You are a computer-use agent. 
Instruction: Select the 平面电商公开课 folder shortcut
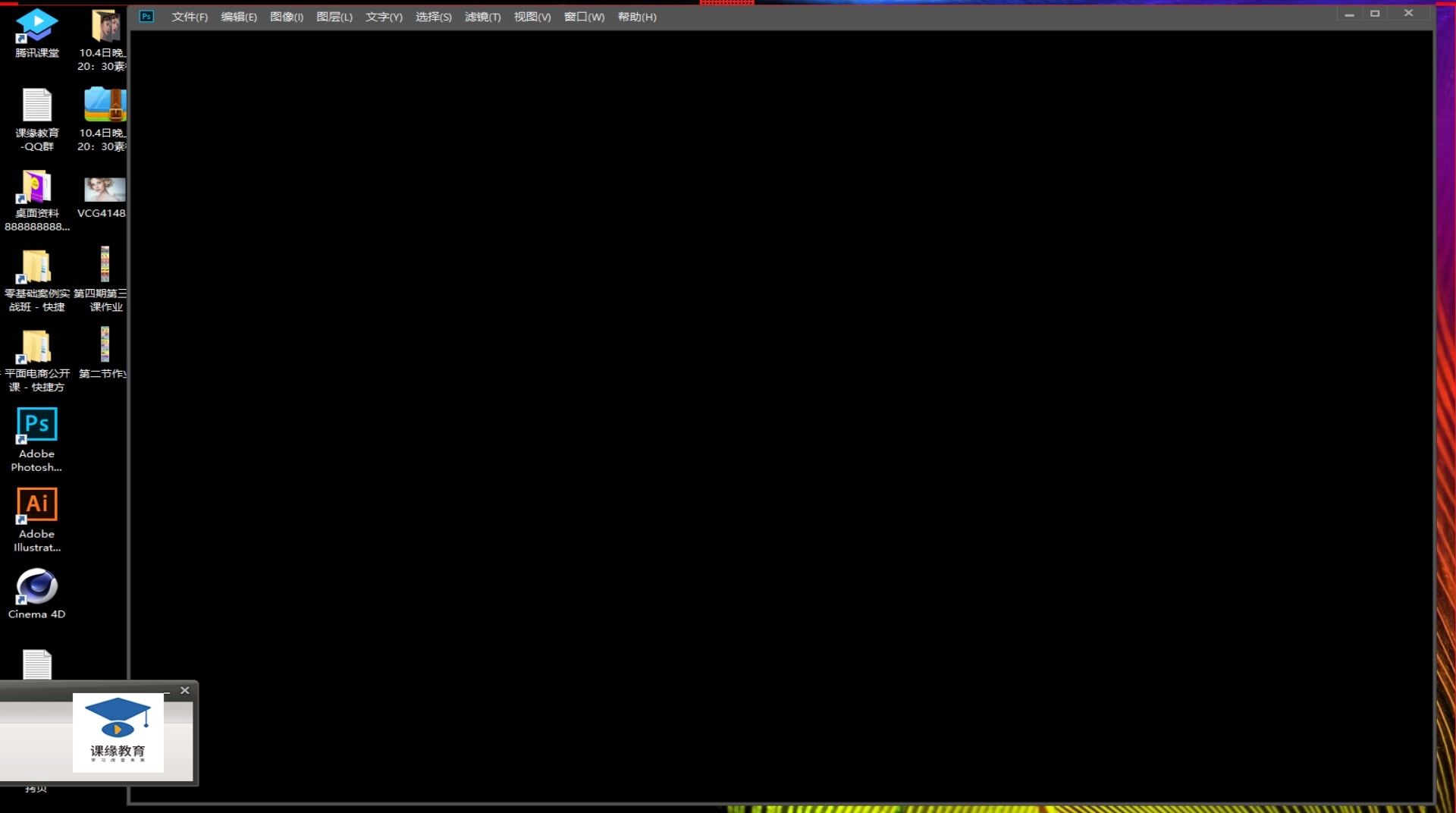pos(36,361)
